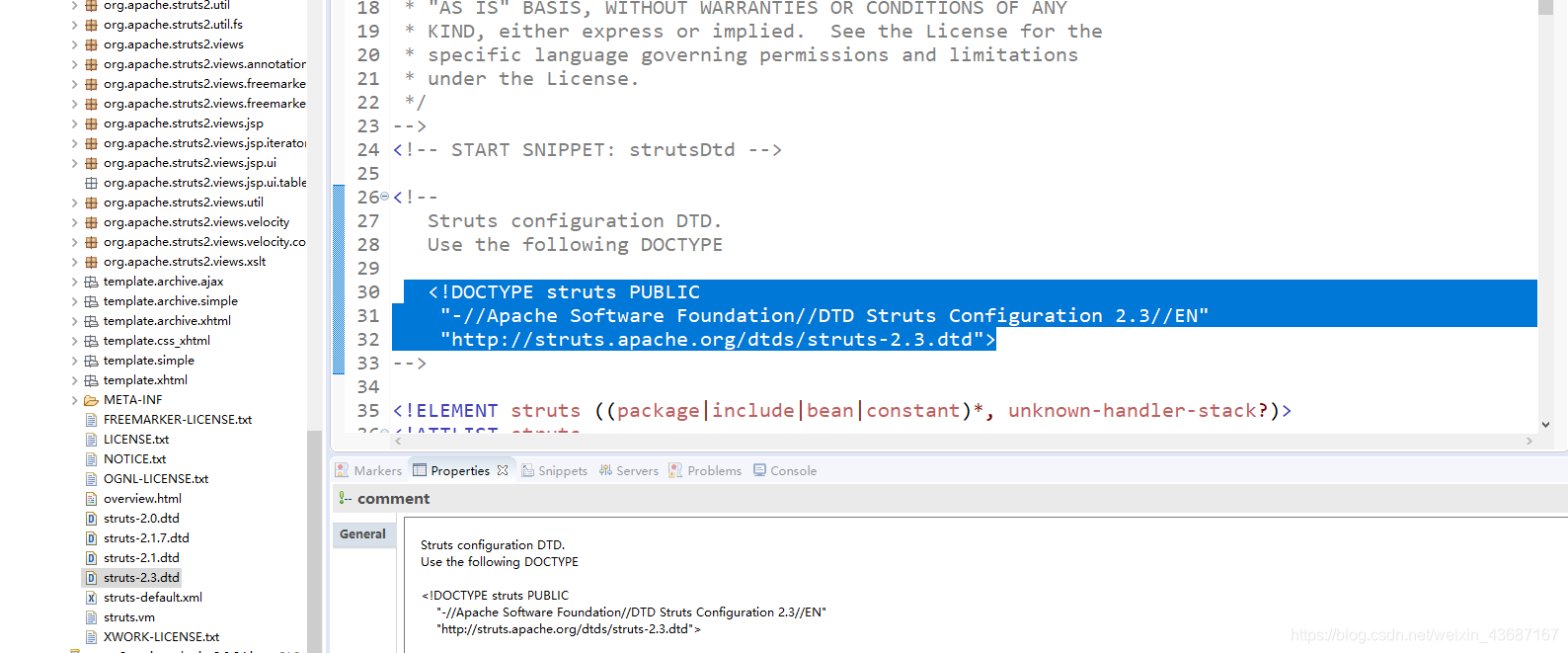This screenshot has height=653, width=1568.
Task: Click the template.css_xhtml package icon
Action: (x=91, y=341)
